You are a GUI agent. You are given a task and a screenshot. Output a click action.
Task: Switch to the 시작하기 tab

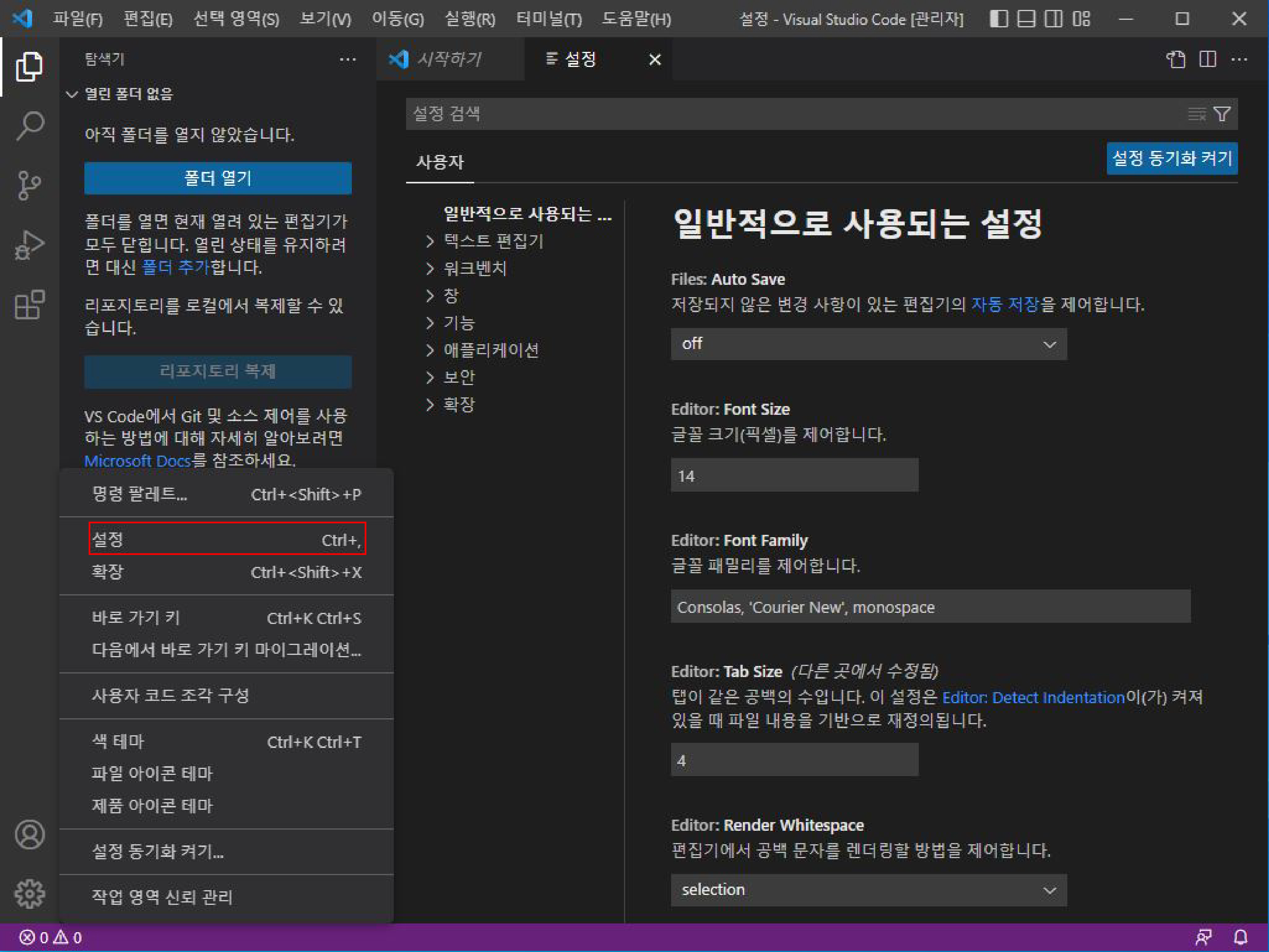click(x=450, y=59)
